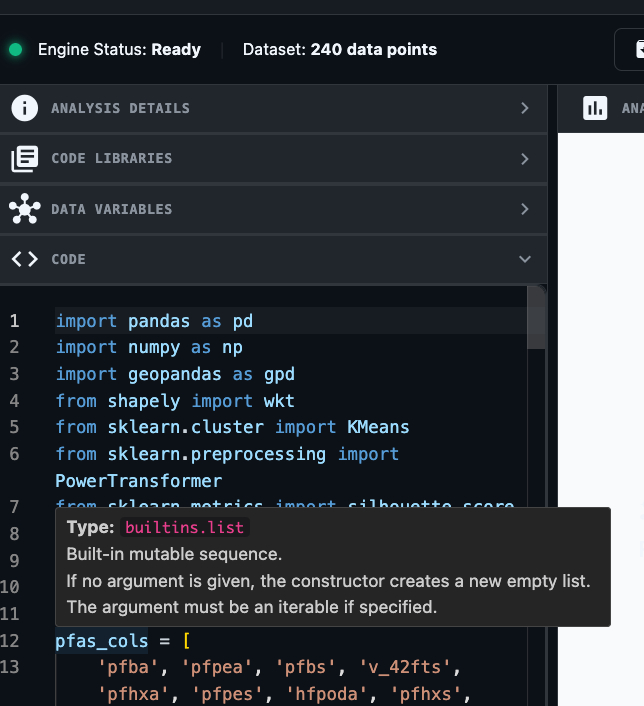Click the Code Libraries book icon
This screenshot has width=644, height=706.
[x=24, y=158]
